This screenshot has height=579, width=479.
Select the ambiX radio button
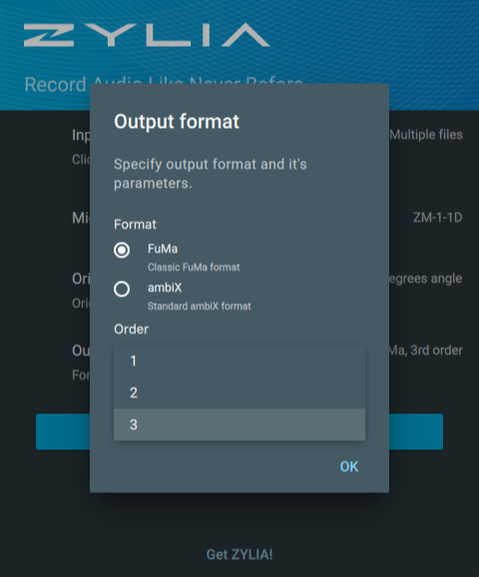[122, 289]
